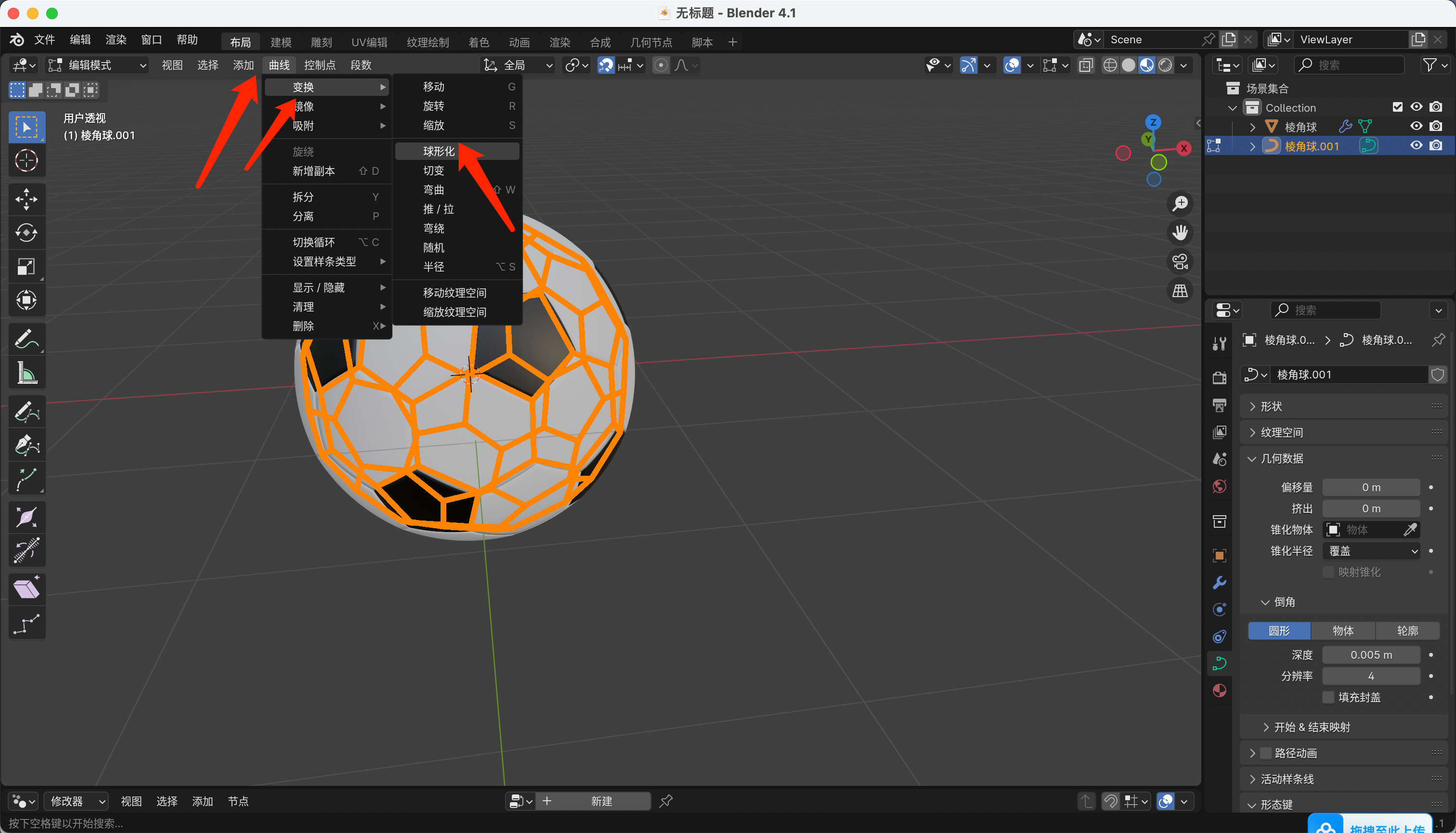Select the Move tool in toolbar
Image resolution: width=1456 pixels, height=833 pixels.
coord(26,199)
